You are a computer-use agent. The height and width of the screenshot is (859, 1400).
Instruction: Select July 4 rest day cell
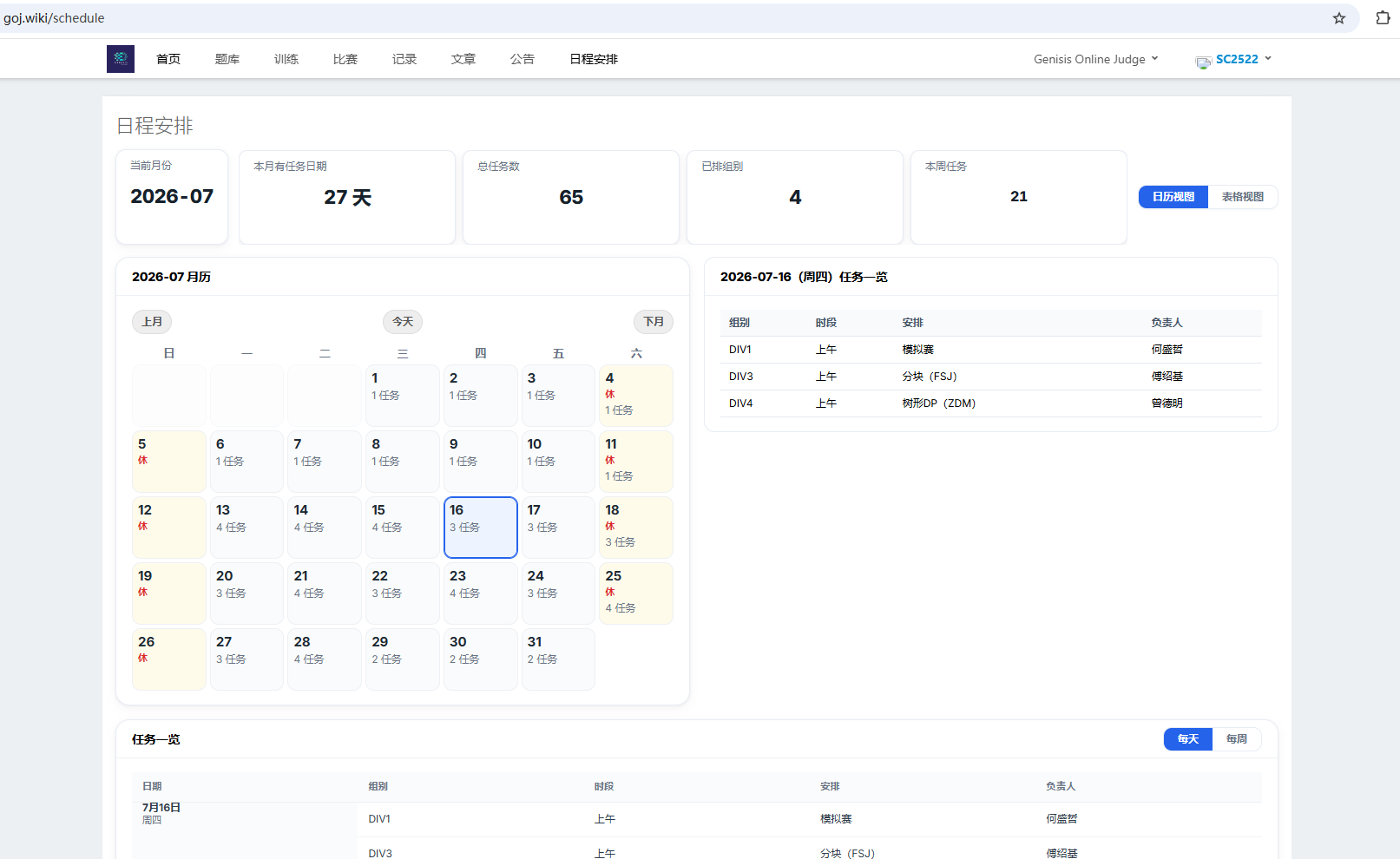[636, 396]
